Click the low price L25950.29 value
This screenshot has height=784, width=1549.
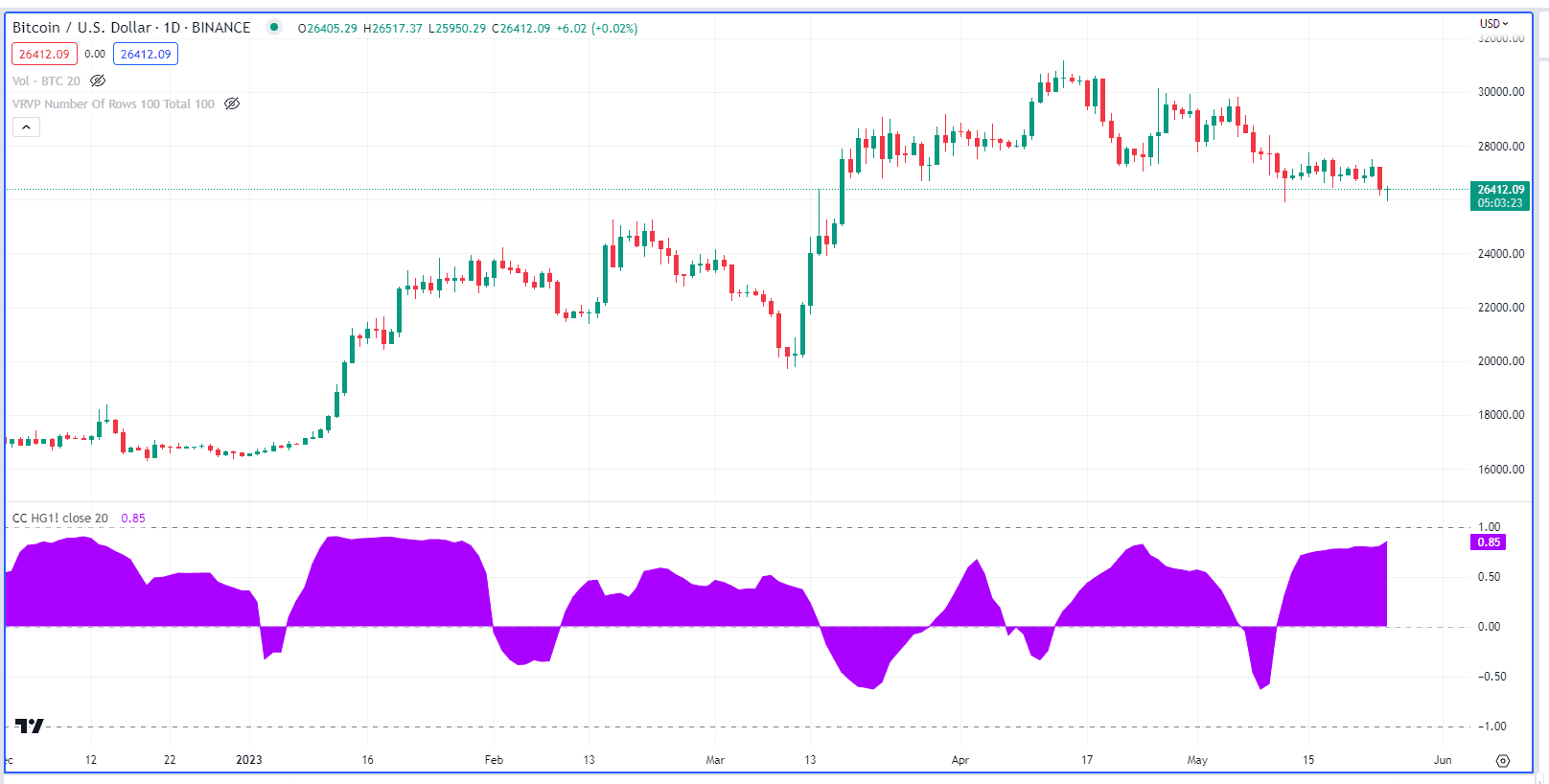pyautogui.click(x=457, y=29)
